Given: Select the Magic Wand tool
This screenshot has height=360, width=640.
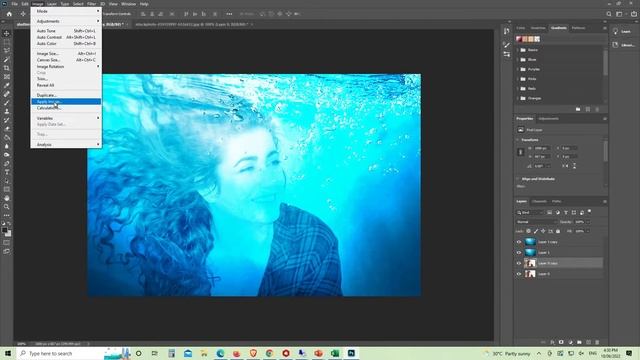Looking at the screenshot, I should tap(7, 59).
